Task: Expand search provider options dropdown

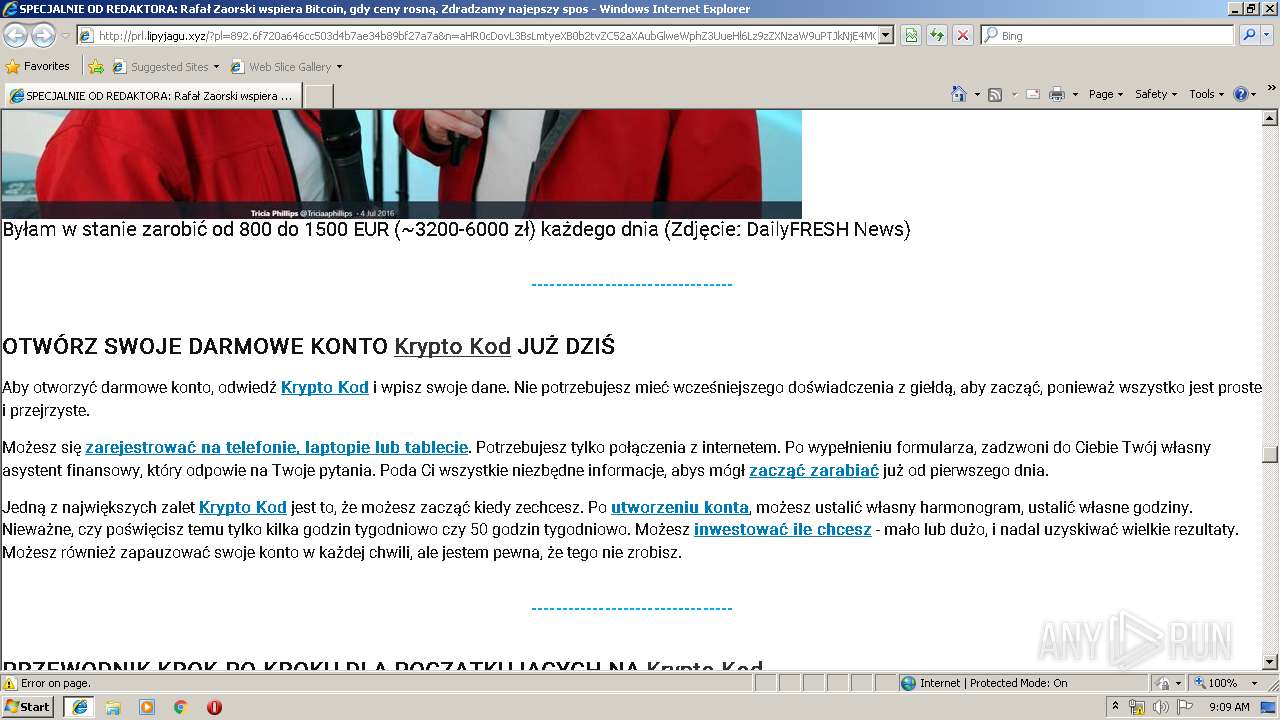Action: point(1267,35)
